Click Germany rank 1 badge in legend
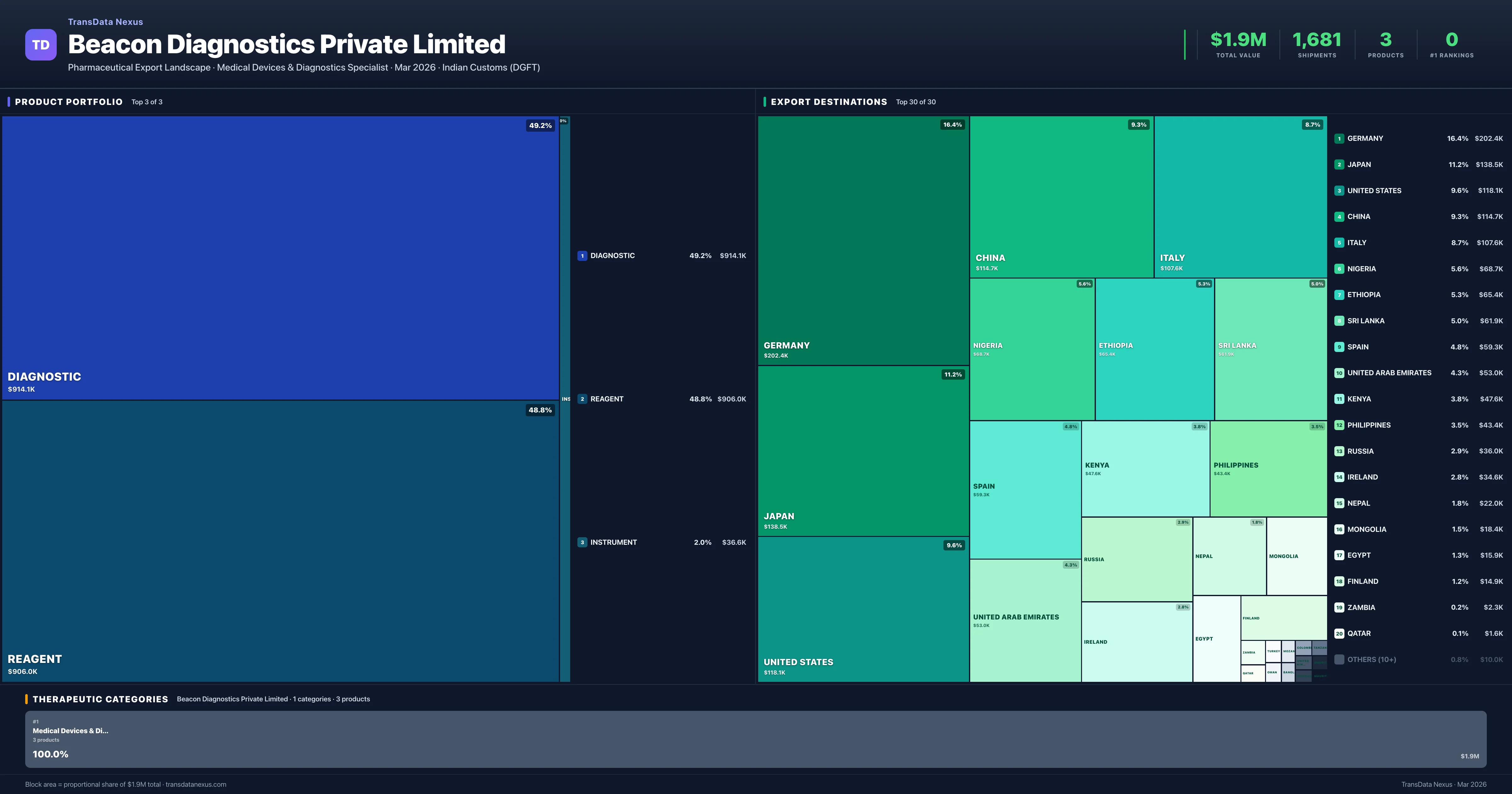The height and width of the screenshot is (794, 1512). tap(1339, 139)
